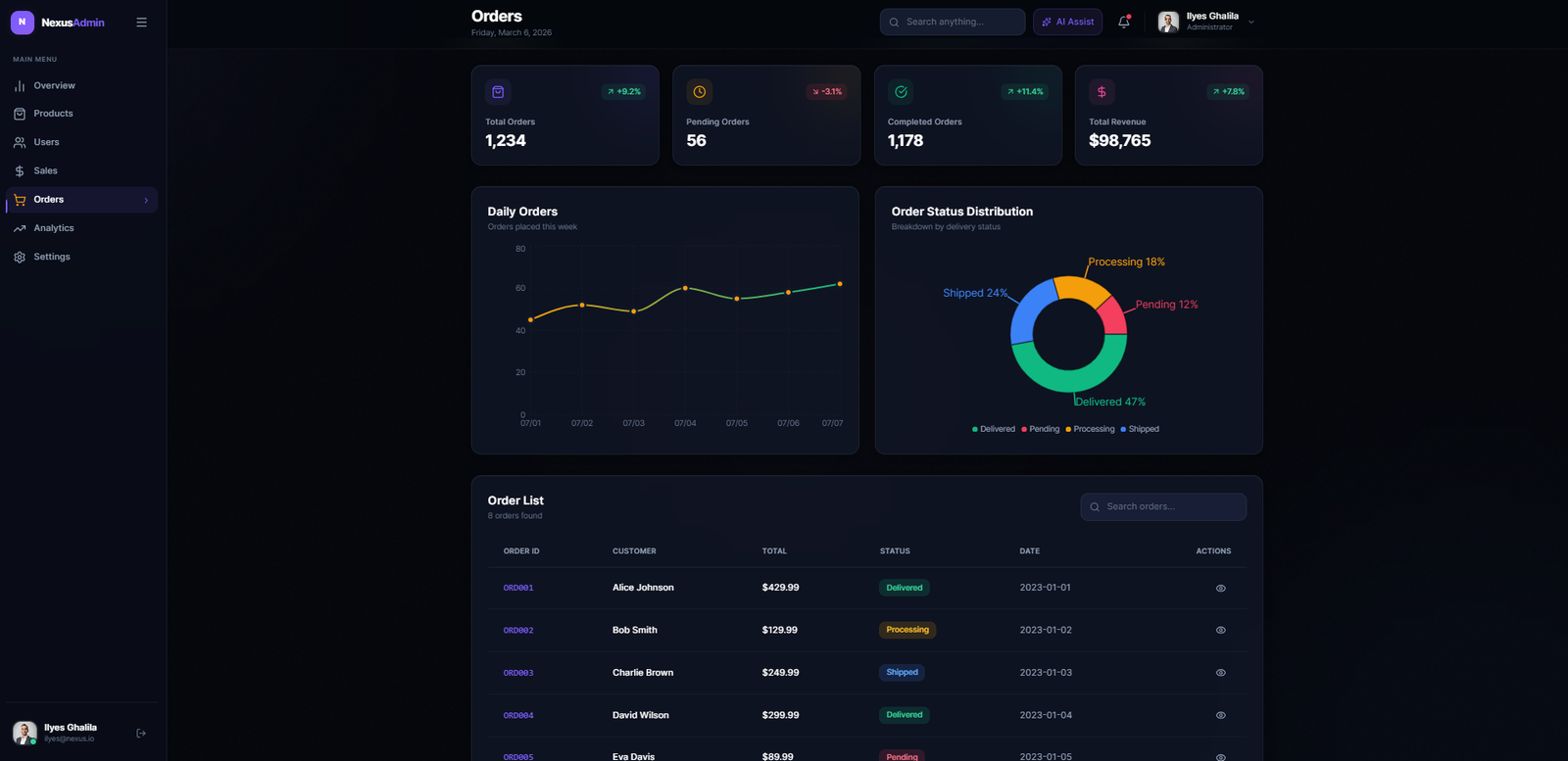The width and height of the screenshot is (1568, 761).
Task: Click the logout icon in sidebar footer
Action: coord(141,733)
